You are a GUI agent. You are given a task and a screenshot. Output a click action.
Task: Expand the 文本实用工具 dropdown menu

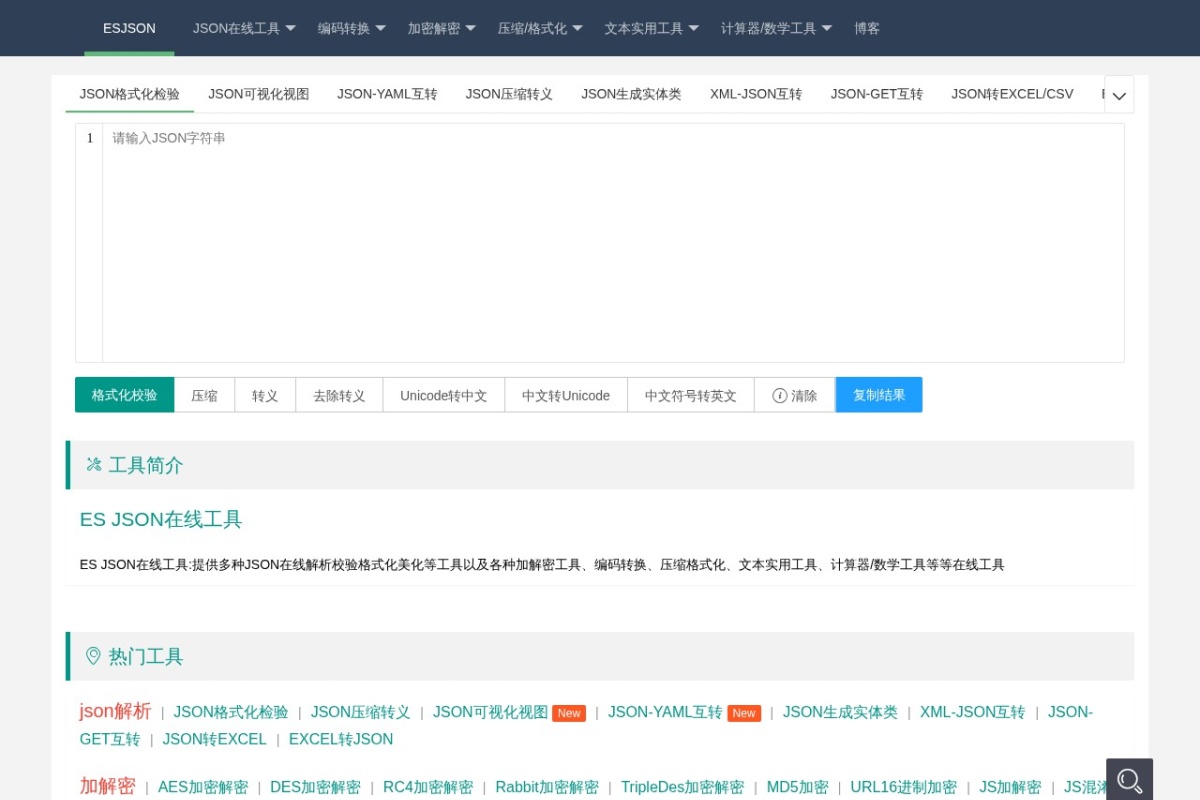click(651, 28)
